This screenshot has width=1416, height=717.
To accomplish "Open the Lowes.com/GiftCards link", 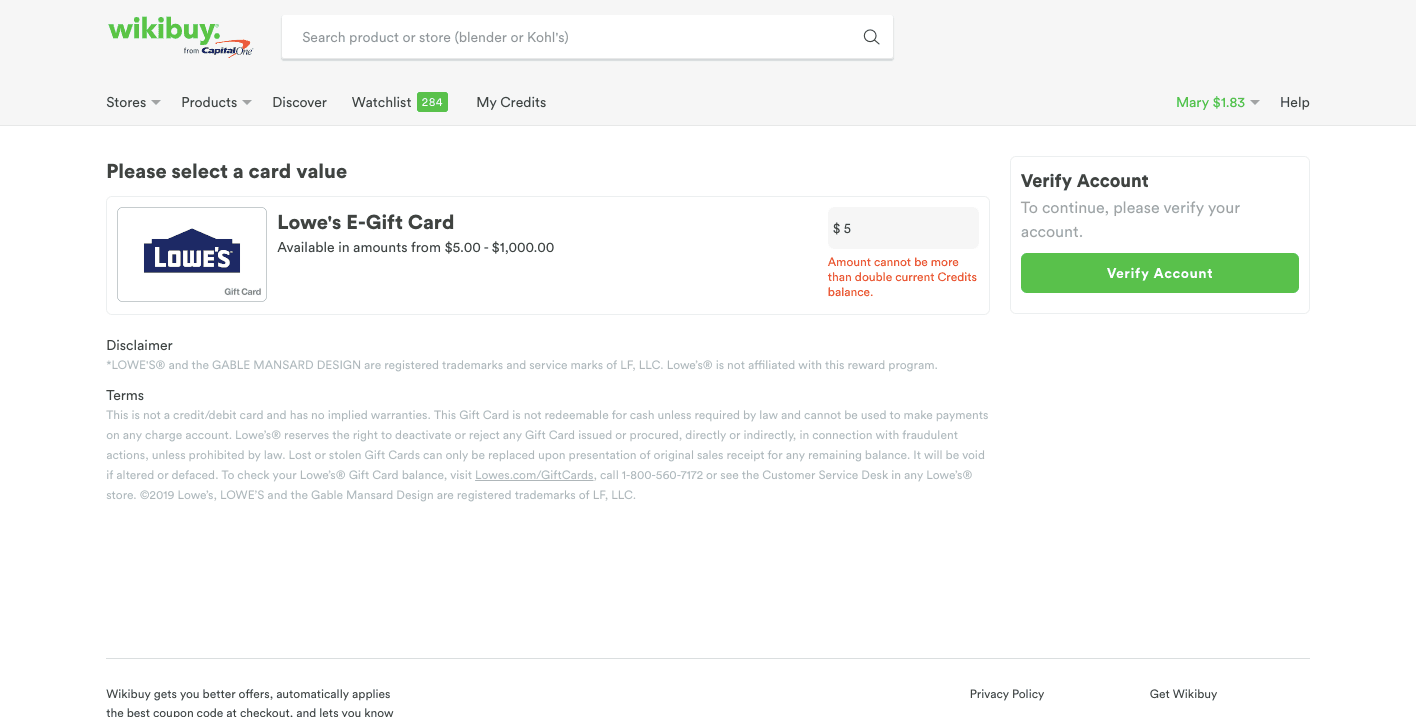I will pyautogui.click(x=534, y=475).
